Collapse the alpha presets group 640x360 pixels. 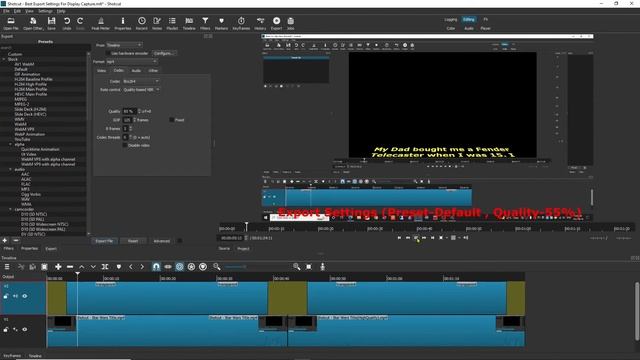click(11, 144)
